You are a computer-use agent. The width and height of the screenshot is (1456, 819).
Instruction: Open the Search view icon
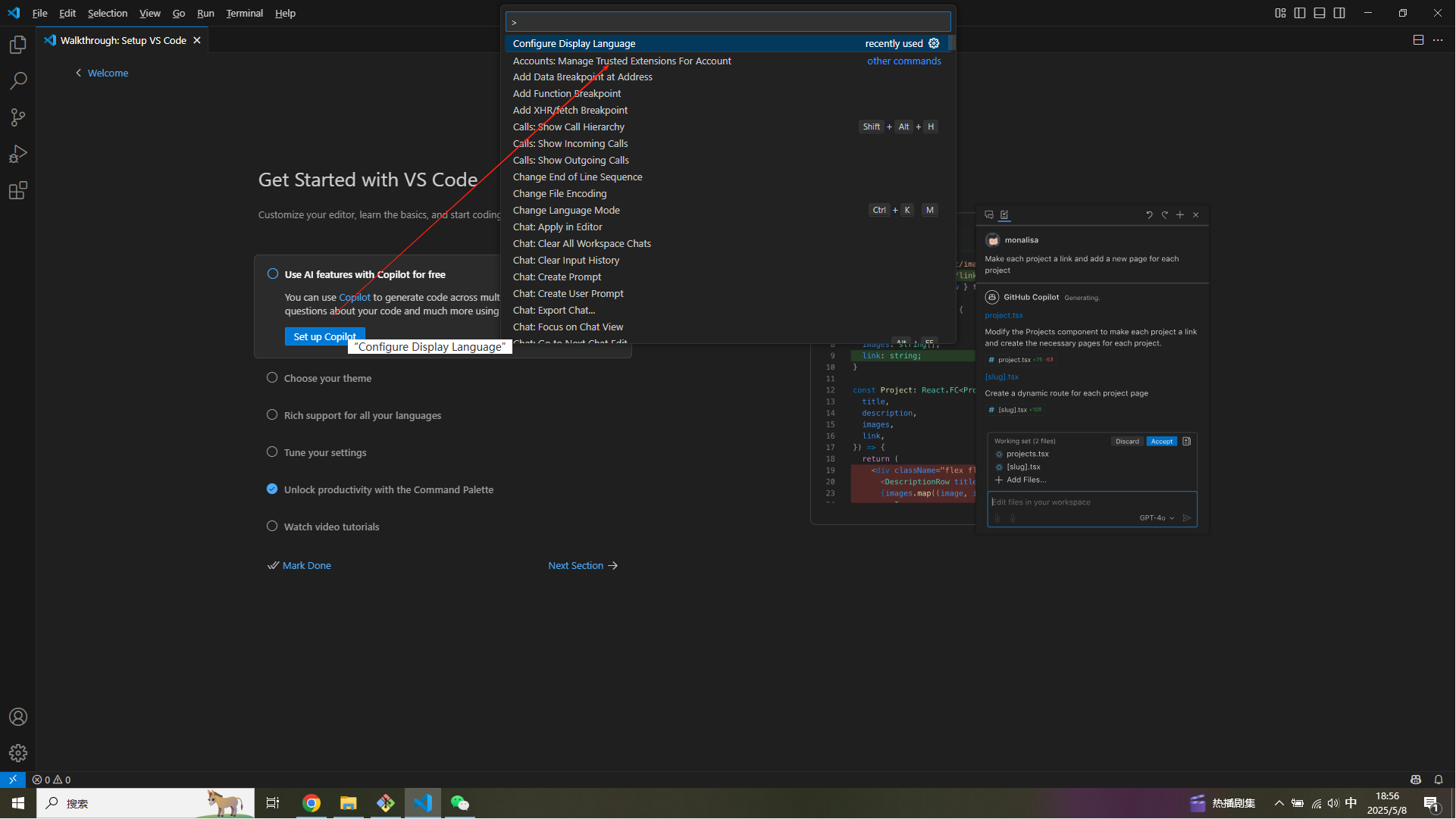click(x=18, y=81)
